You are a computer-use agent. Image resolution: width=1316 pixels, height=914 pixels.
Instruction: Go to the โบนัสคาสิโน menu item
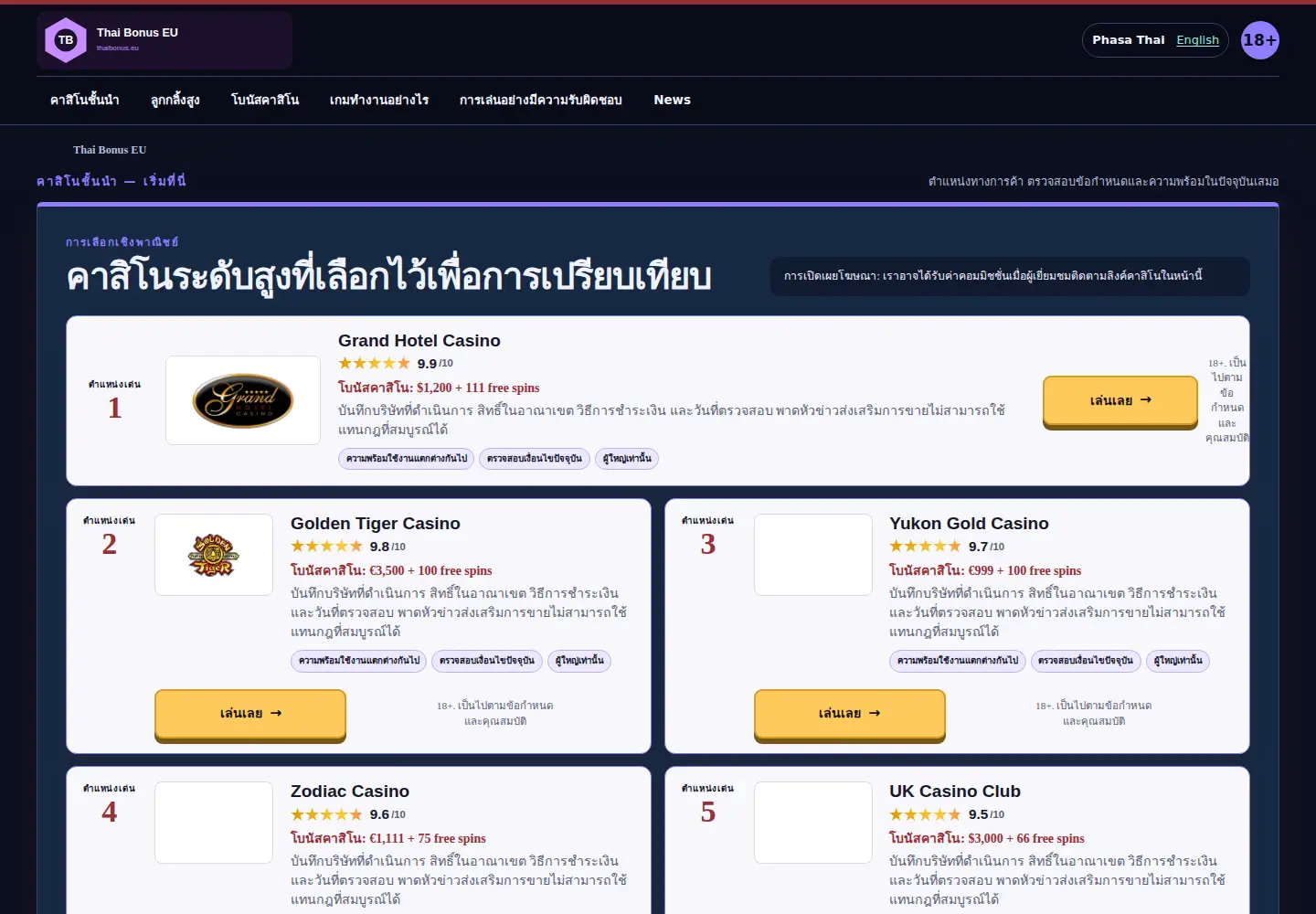tap(265, 100)
